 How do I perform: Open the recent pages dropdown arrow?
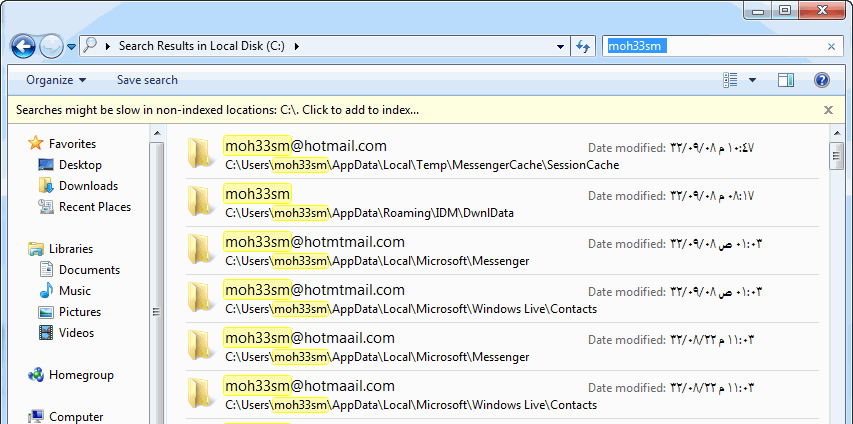(71, 47)
